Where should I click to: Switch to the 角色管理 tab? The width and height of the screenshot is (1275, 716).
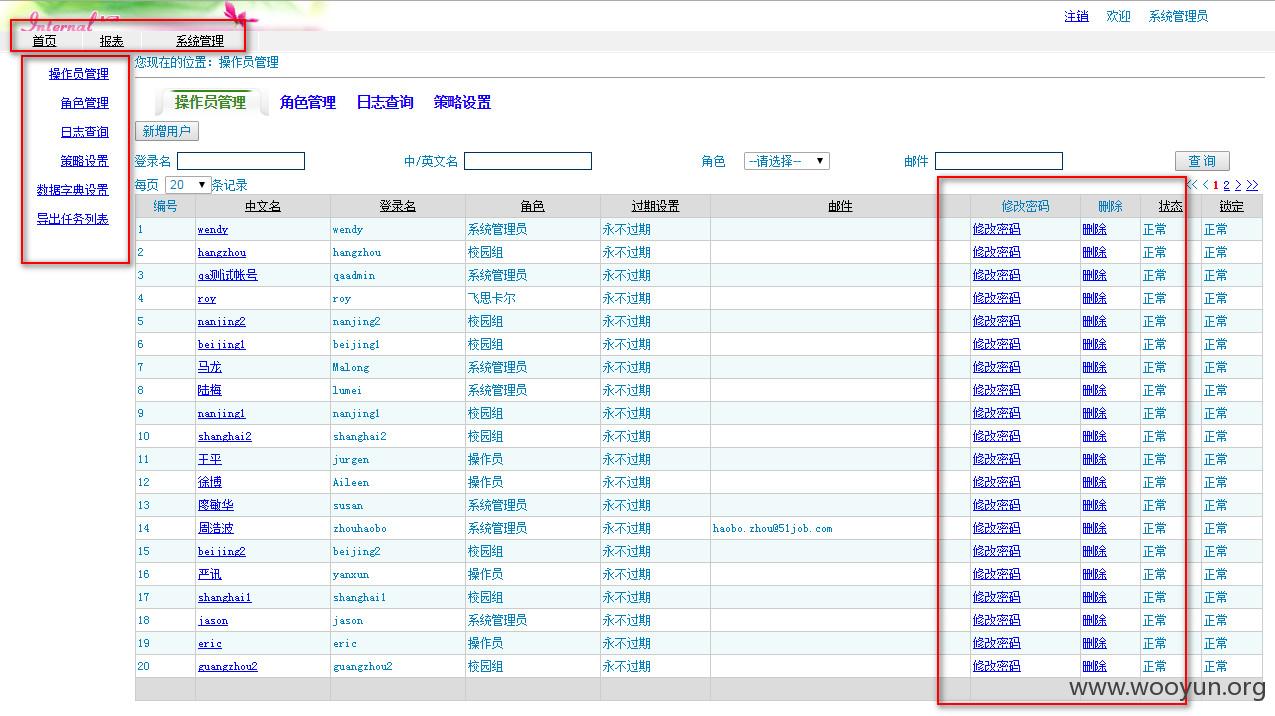pyautogui.click(x=308, y=102)
